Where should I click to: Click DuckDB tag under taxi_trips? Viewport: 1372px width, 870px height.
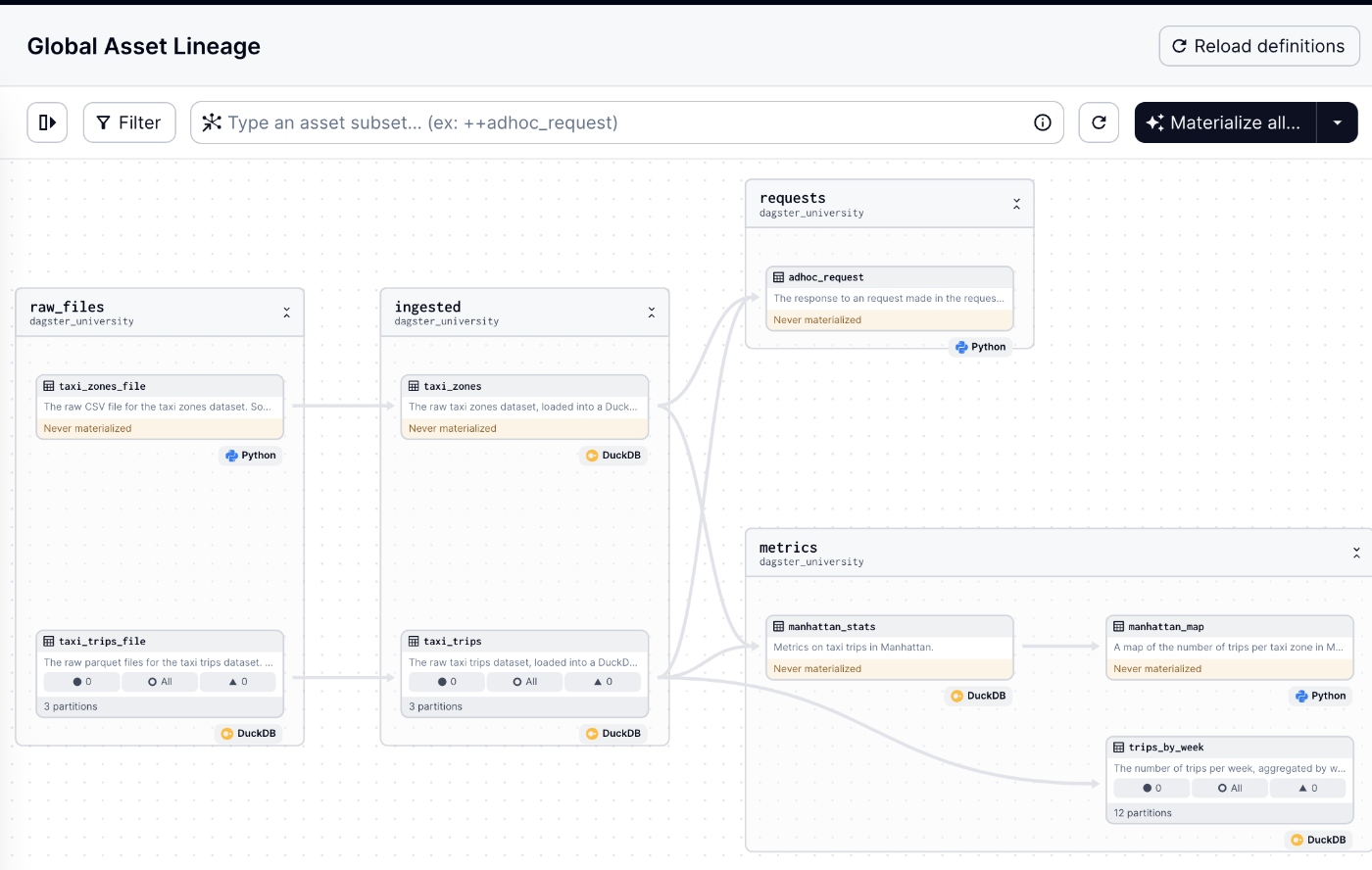point(613,733)
